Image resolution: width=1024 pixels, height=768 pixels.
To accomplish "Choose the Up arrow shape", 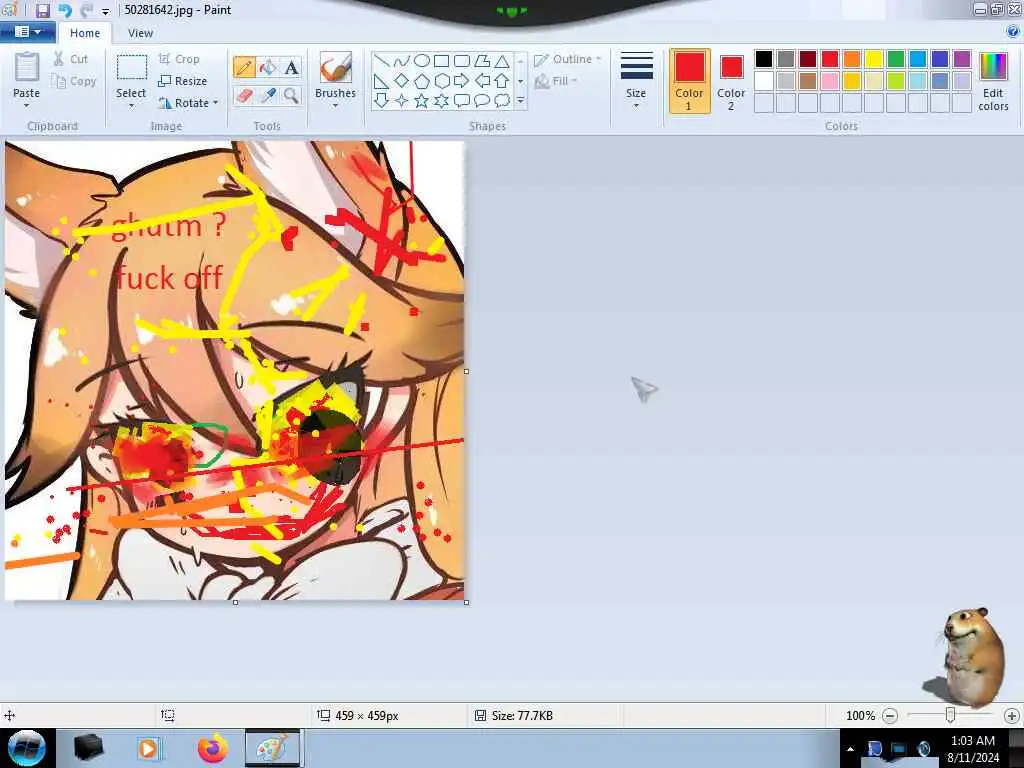I will 502,81.
